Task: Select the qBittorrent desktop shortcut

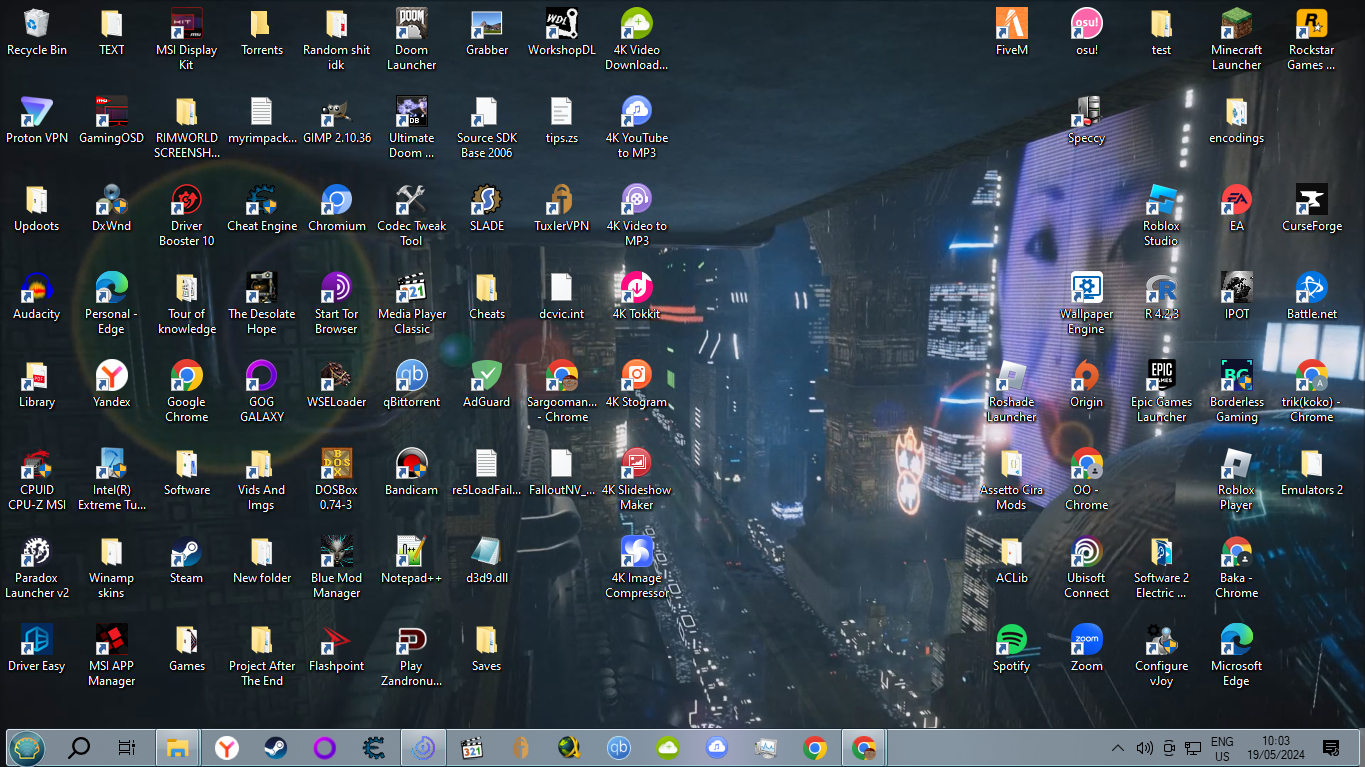Action: (x=411, y=377)
